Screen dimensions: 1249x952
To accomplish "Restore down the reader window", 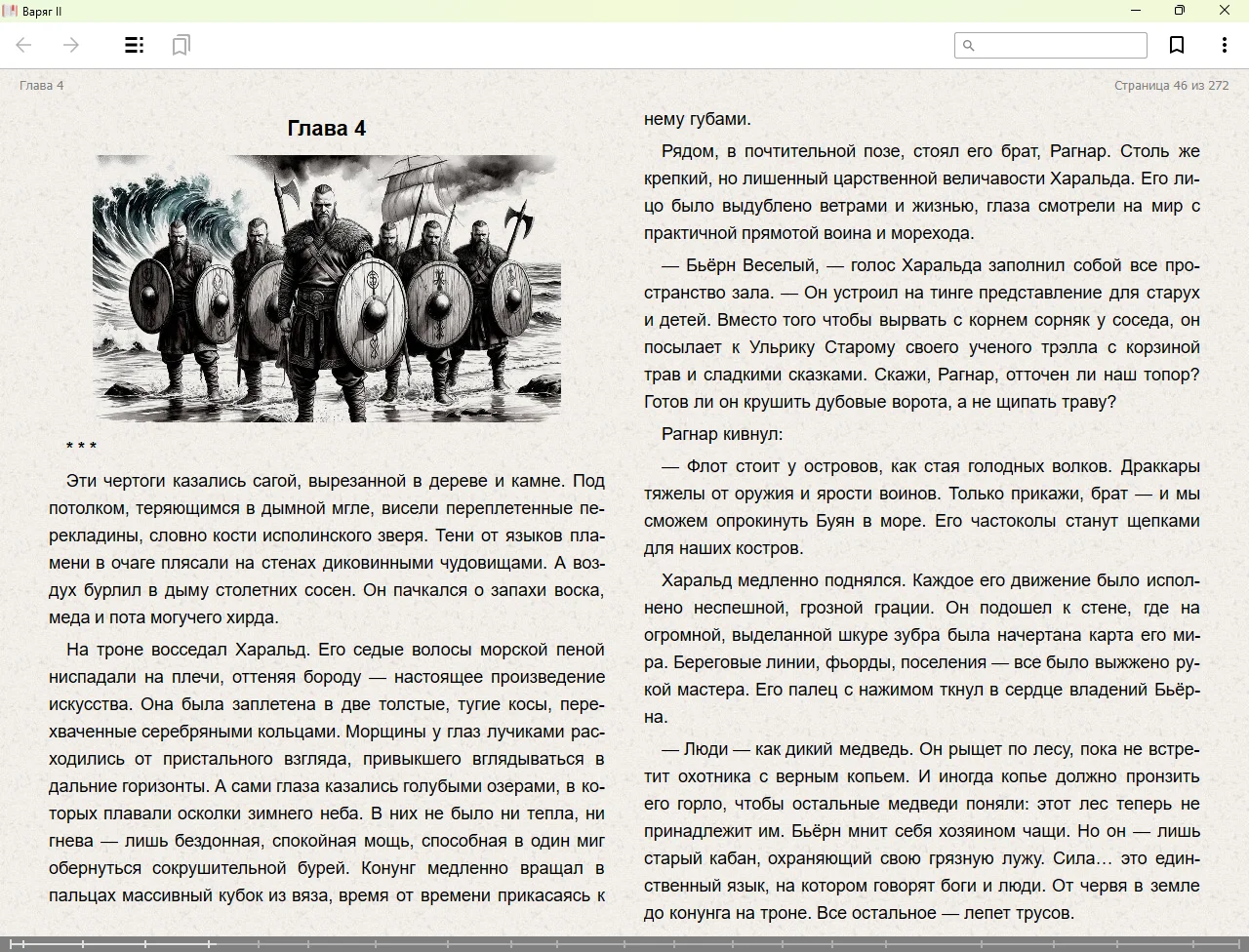I will click(x=1180, y=11).
